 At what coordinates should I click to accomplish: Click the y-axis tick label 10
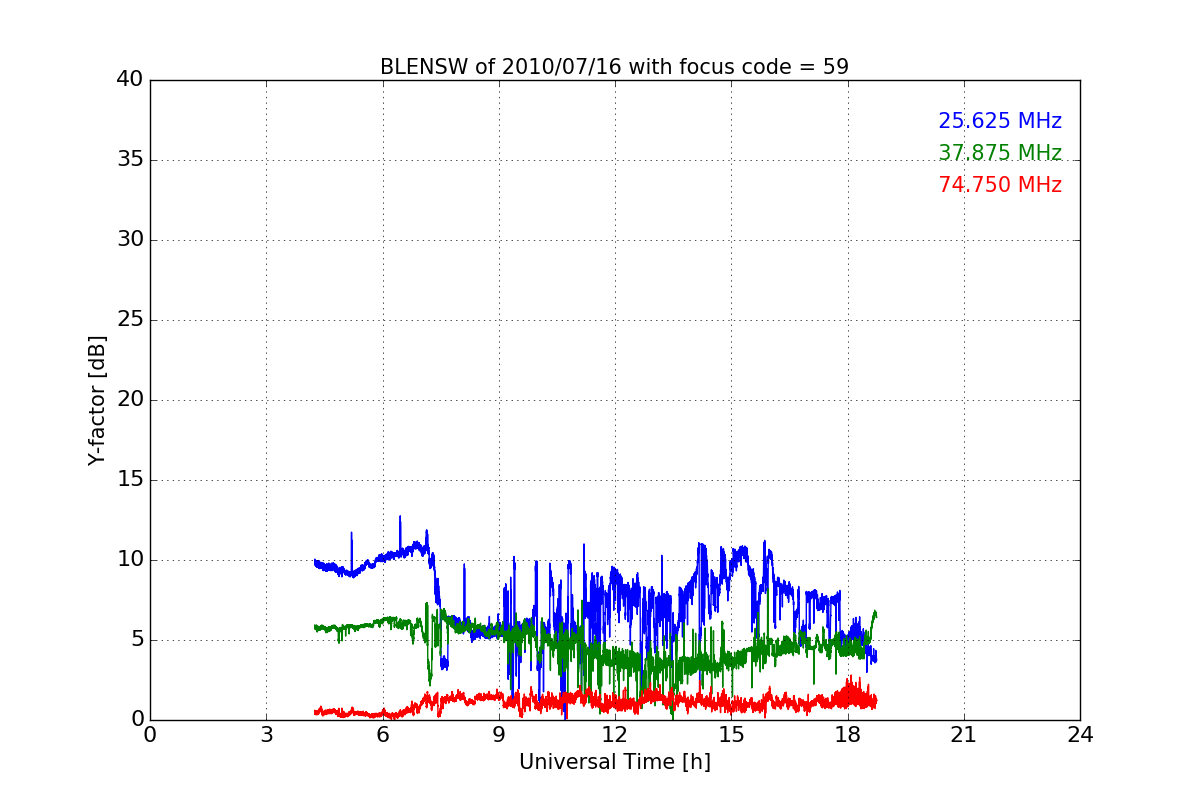[130, 560]
